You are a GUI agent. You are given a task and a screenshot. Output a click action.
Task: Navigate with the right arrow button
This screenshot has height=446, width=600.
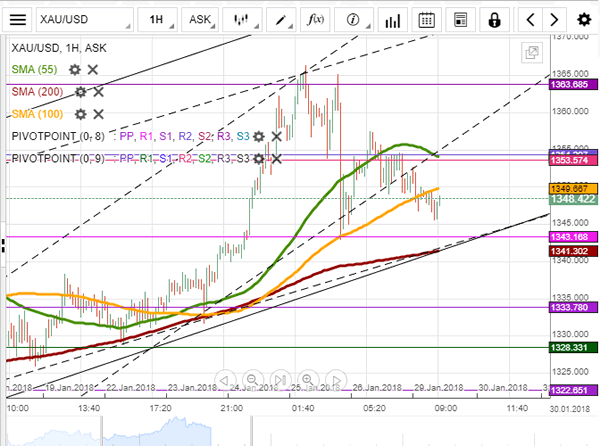pyautogui.click(x=556, y=19)
